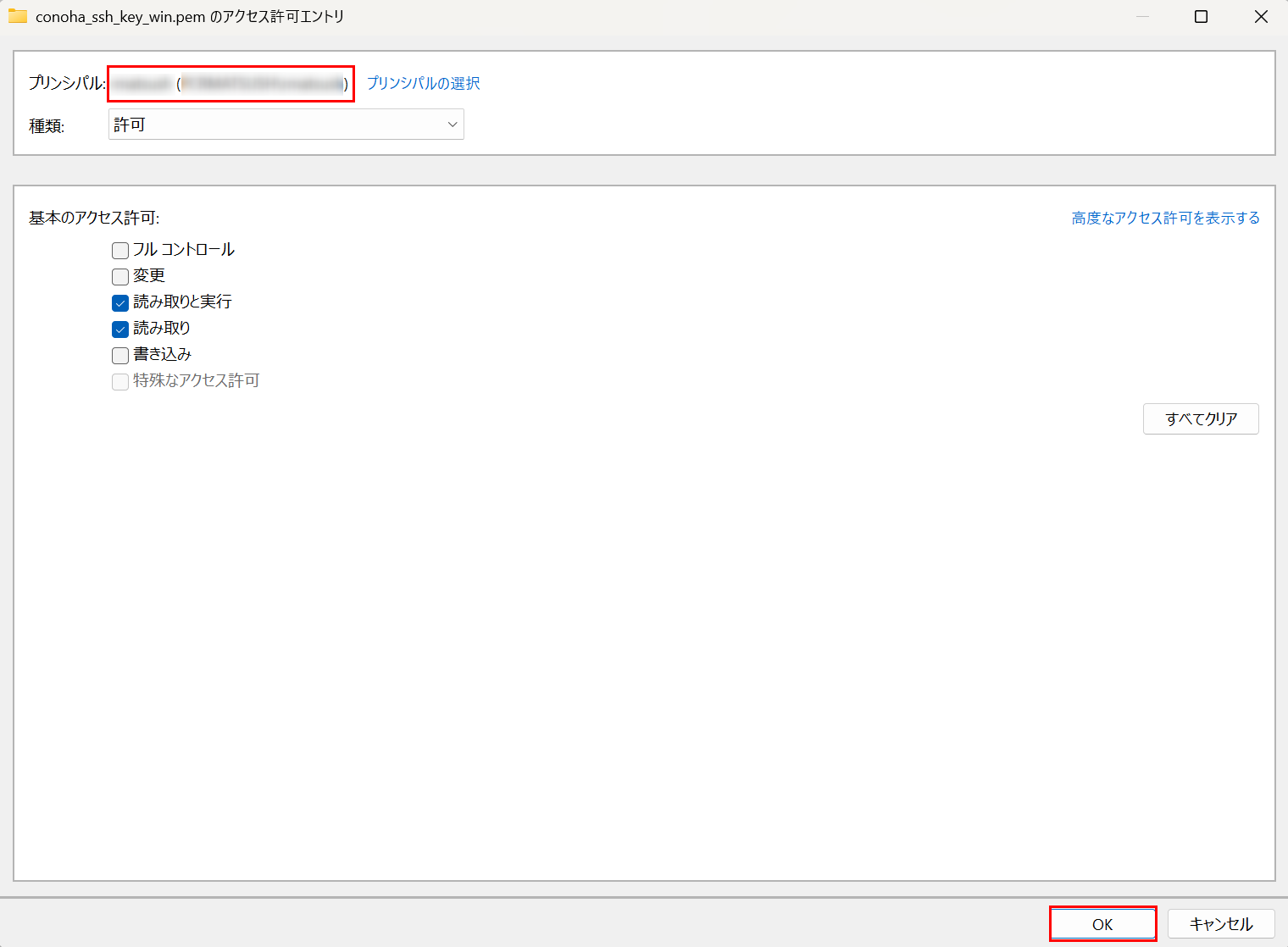Screen dimensions: 1288x947
Task: Confirm with the OK button
Action: 1102,924
